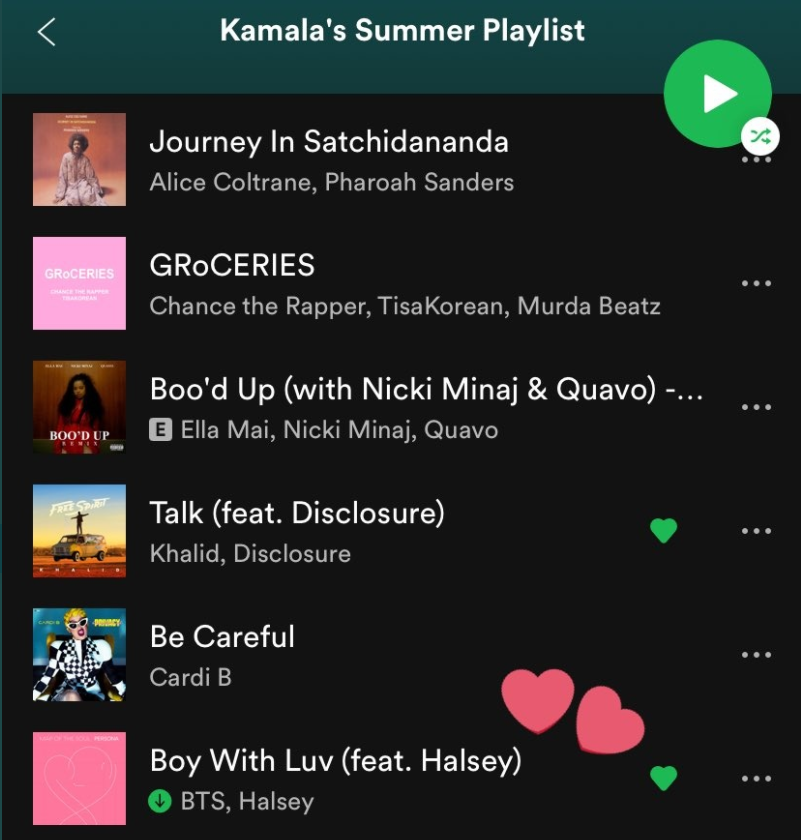Toggle shuffle on the play button badge
This screenshot has height=840, width=801.
[760, 136]
